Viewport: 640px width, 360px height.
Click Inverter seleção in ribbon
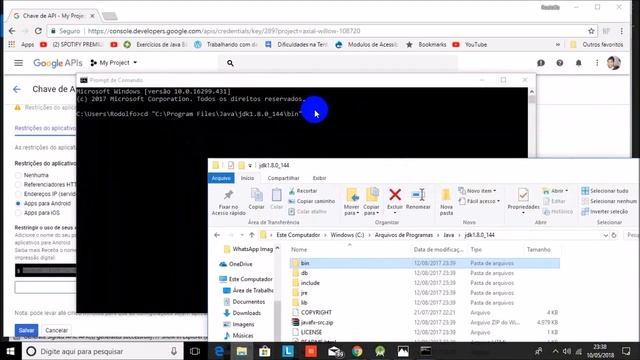[605, 211]
